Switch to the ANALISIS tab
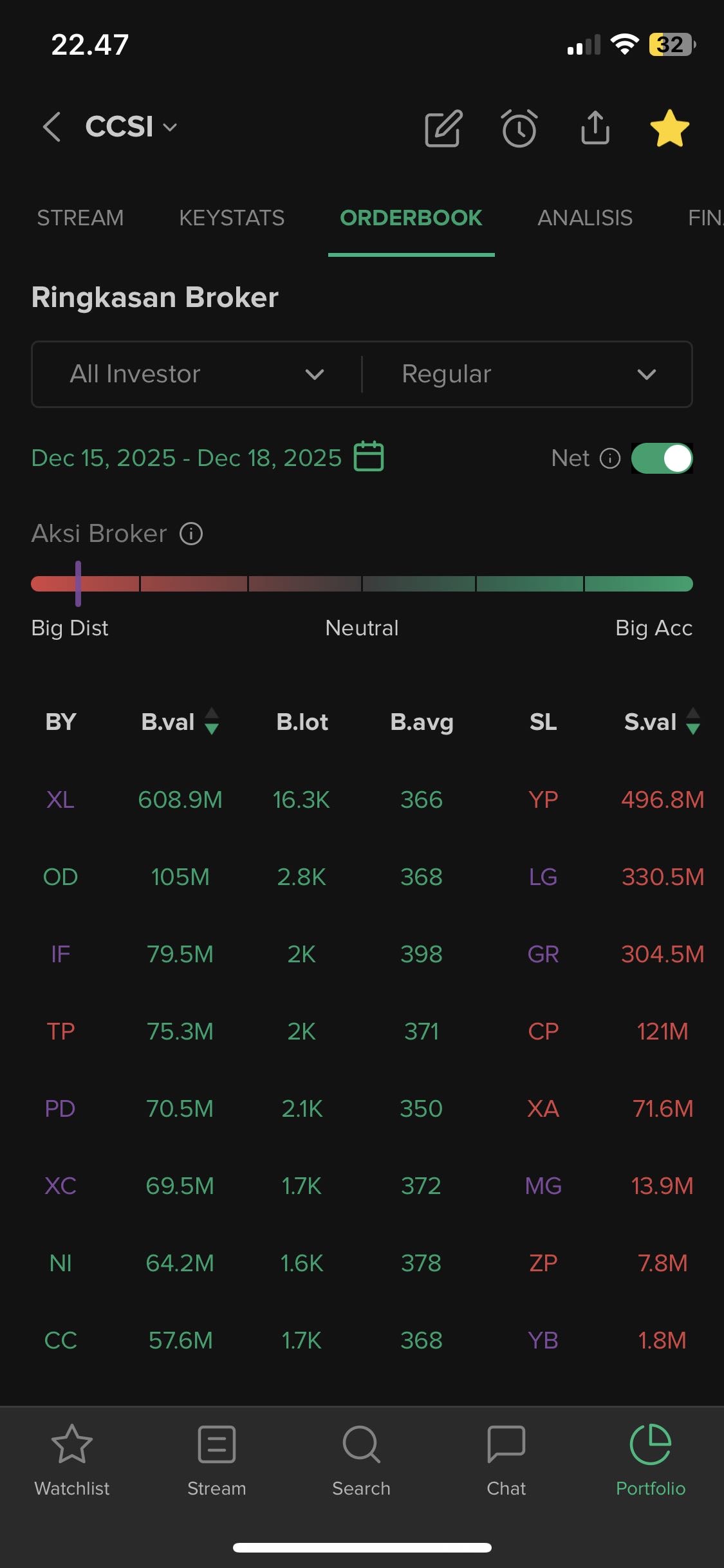This screenshot has width=724, height=1568. (585, 218)
